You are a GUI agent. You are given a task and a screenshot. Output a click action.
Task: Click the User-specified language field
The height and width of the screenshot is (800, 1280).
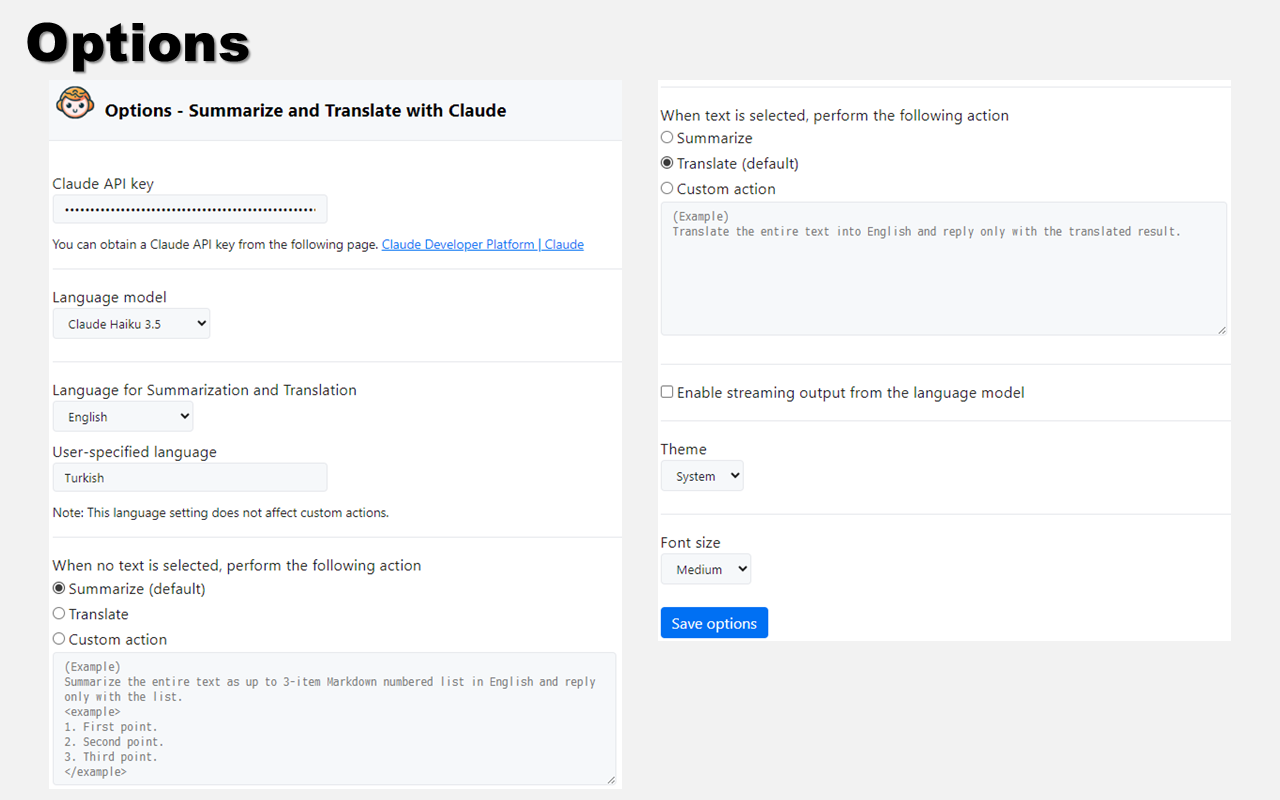point(190,478)
